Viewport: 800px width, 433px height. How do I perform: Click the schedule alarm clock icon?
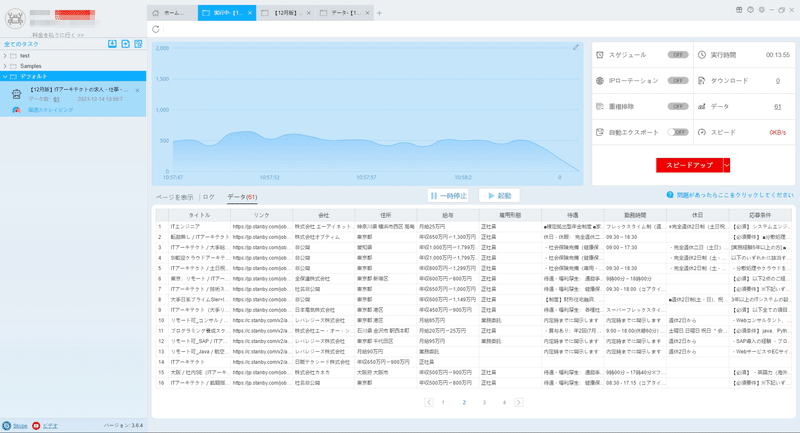coord(600,55)
